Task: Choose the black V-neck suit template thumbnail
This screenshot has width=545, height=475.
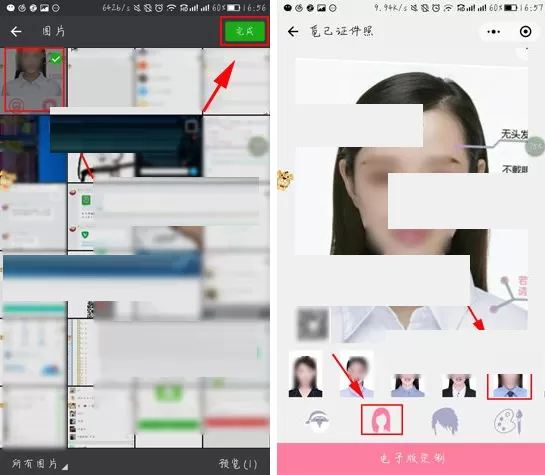Action: (305, 375)
